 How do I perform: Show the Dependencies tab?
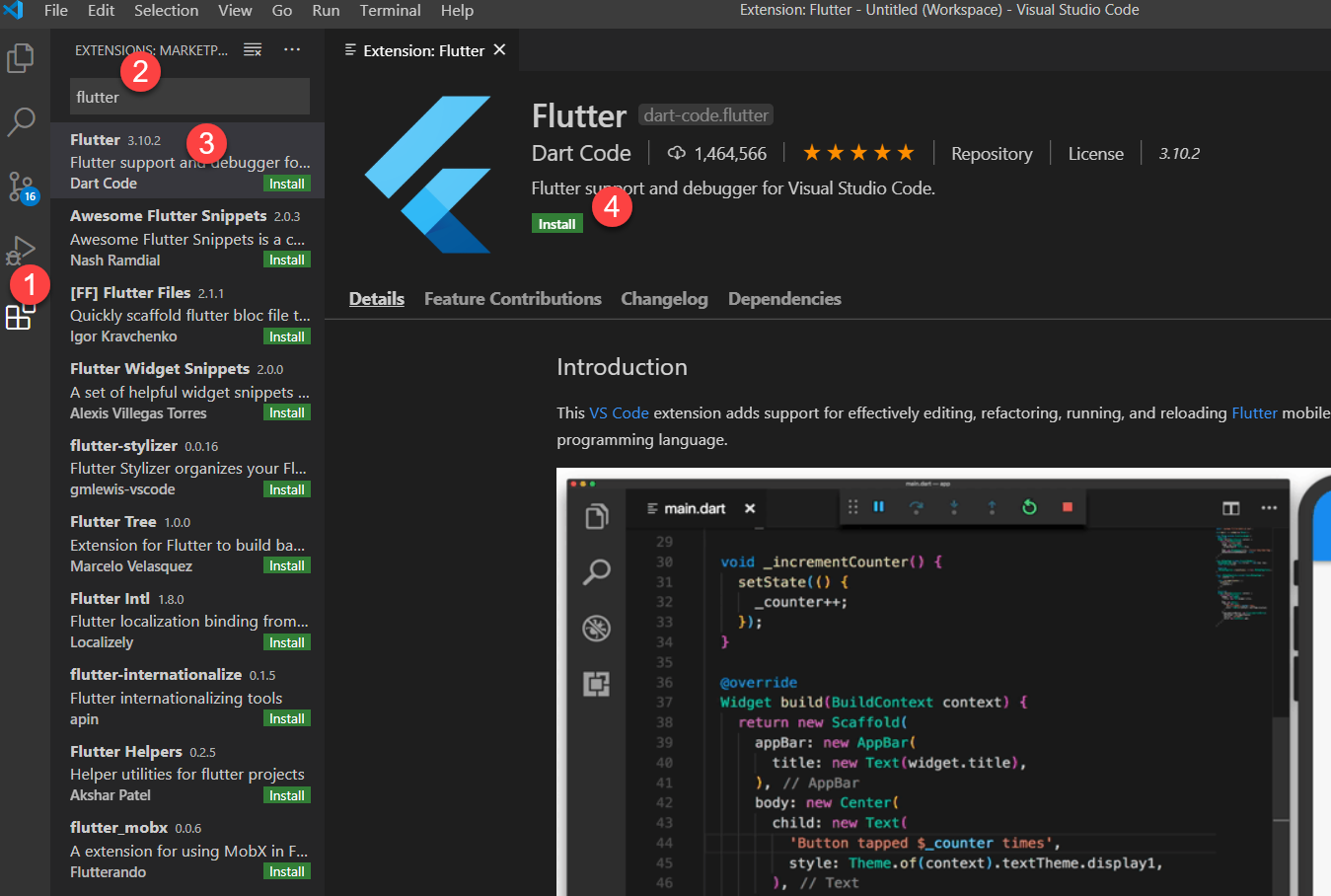coord(784,299)
